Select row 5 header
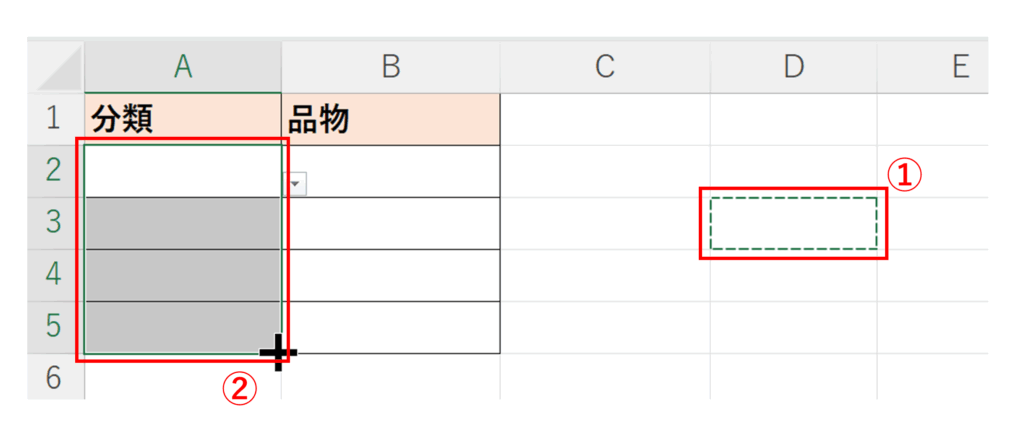This screenshot has height=440, width=1024. pyautogui.click(x=56, y=327)
